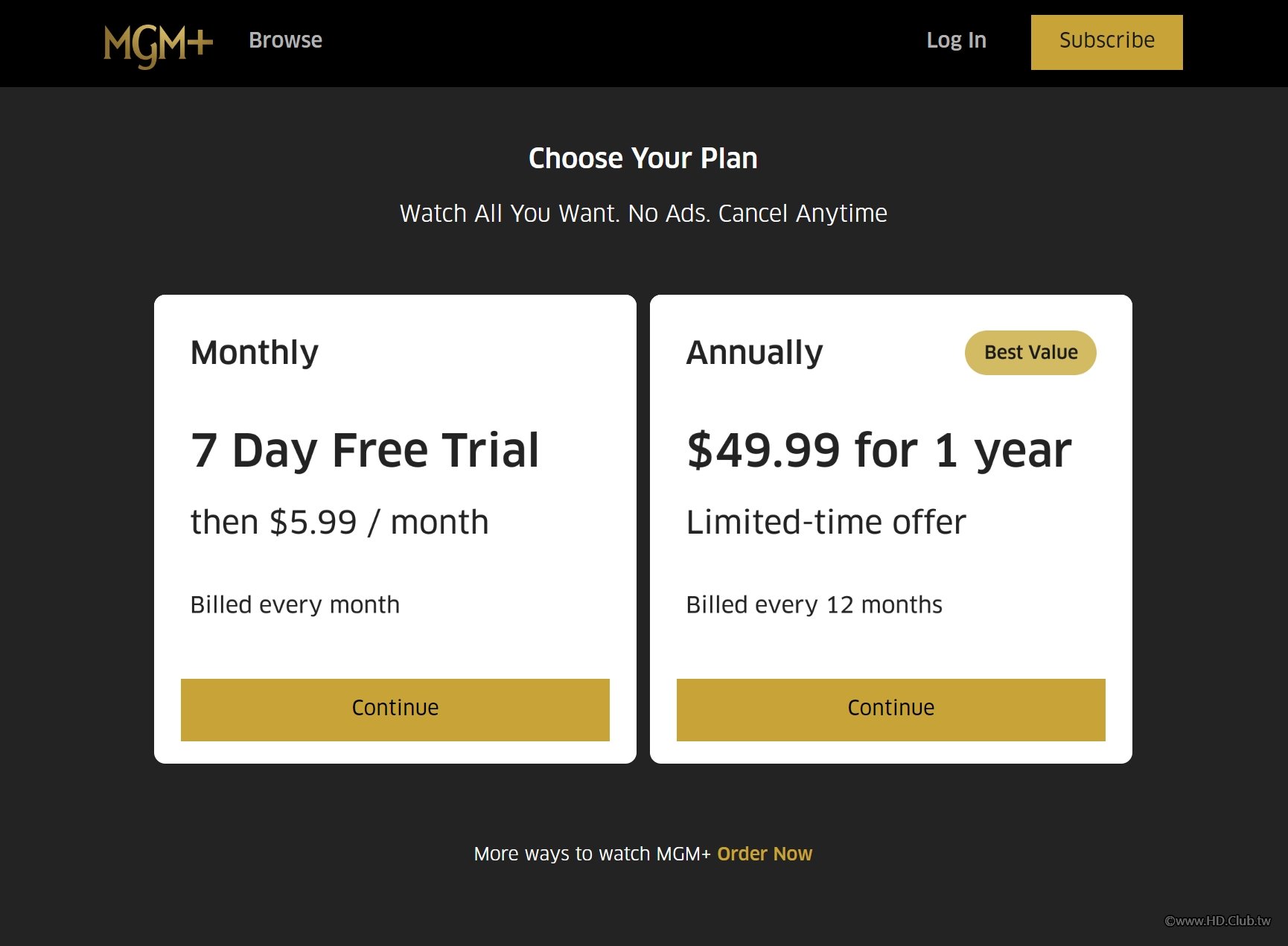Click the Choose Your Plan heading
This screenshot has width=1288, height=946.
click(x=643, y=159)
